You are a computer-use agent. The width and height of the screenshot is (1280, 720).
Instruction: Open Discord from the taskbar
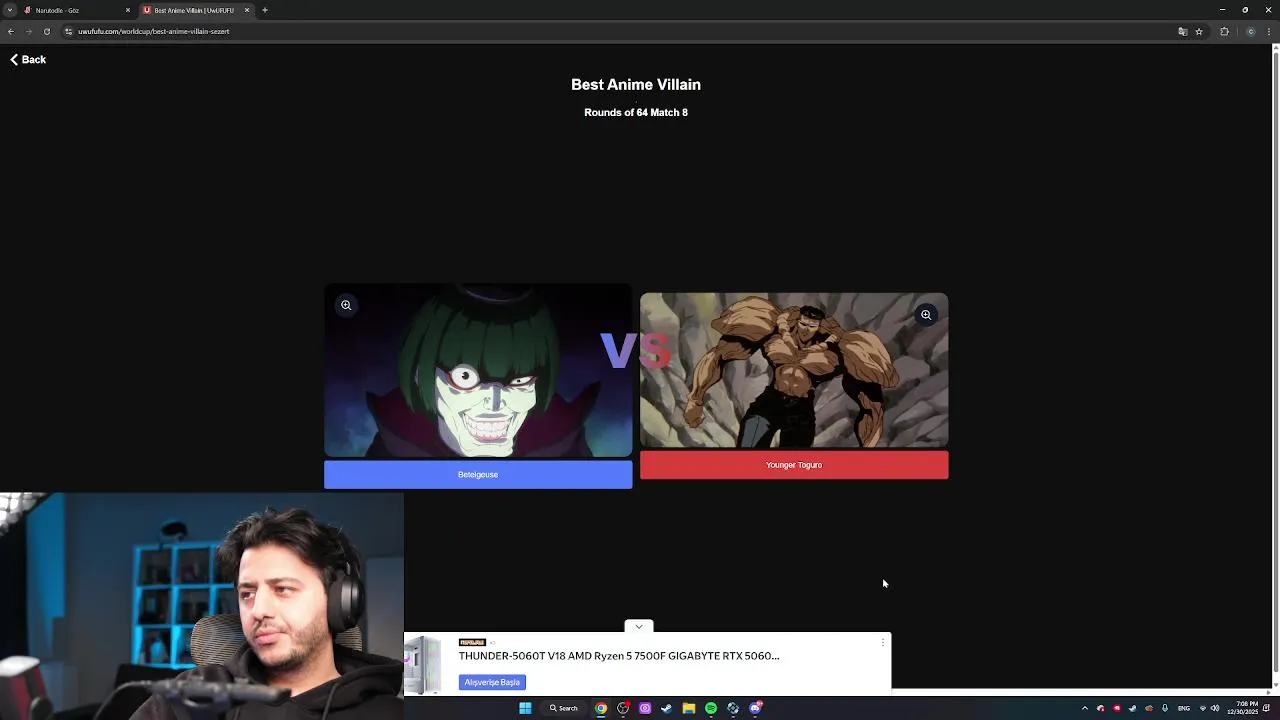tap(755, 708)
